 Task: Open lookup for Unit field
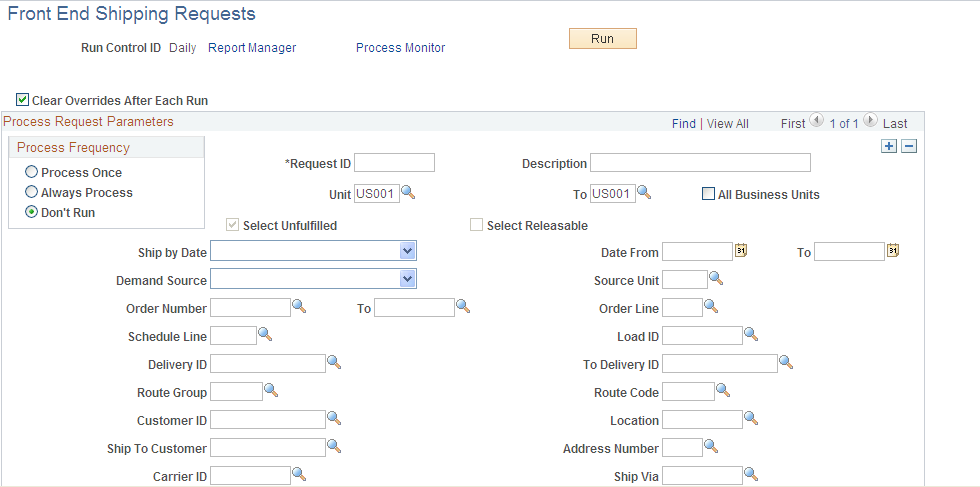coord(408,193)
